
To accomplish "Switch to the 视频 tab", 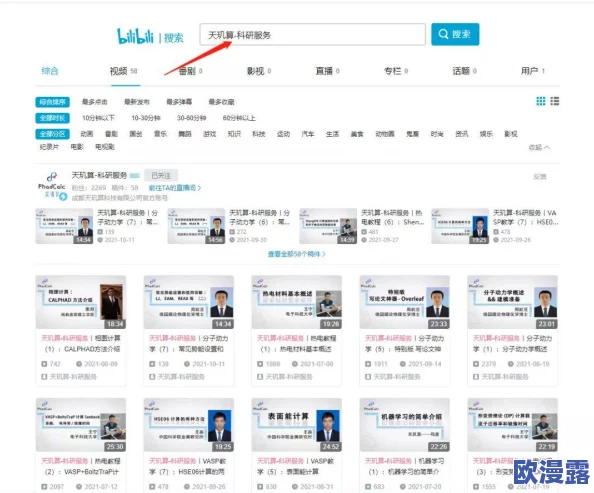I will click(x=123, y=71).
